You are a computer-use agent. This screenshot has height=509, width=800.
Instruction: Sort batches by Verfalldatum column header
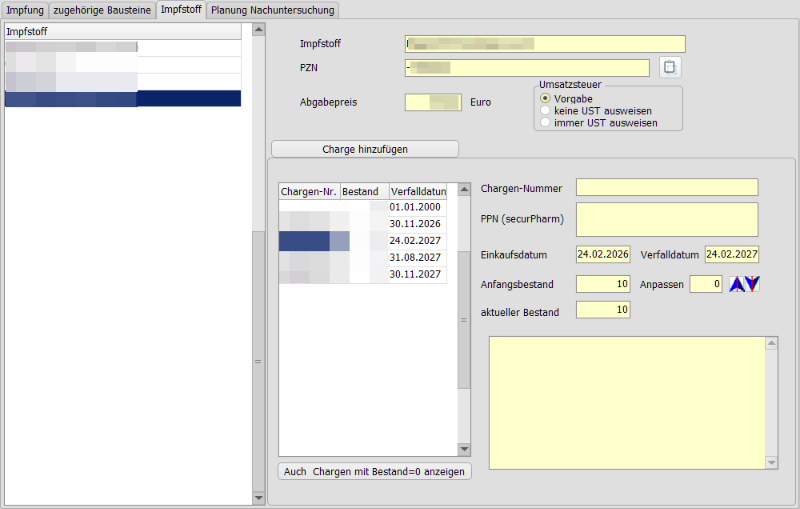(418, 191)
